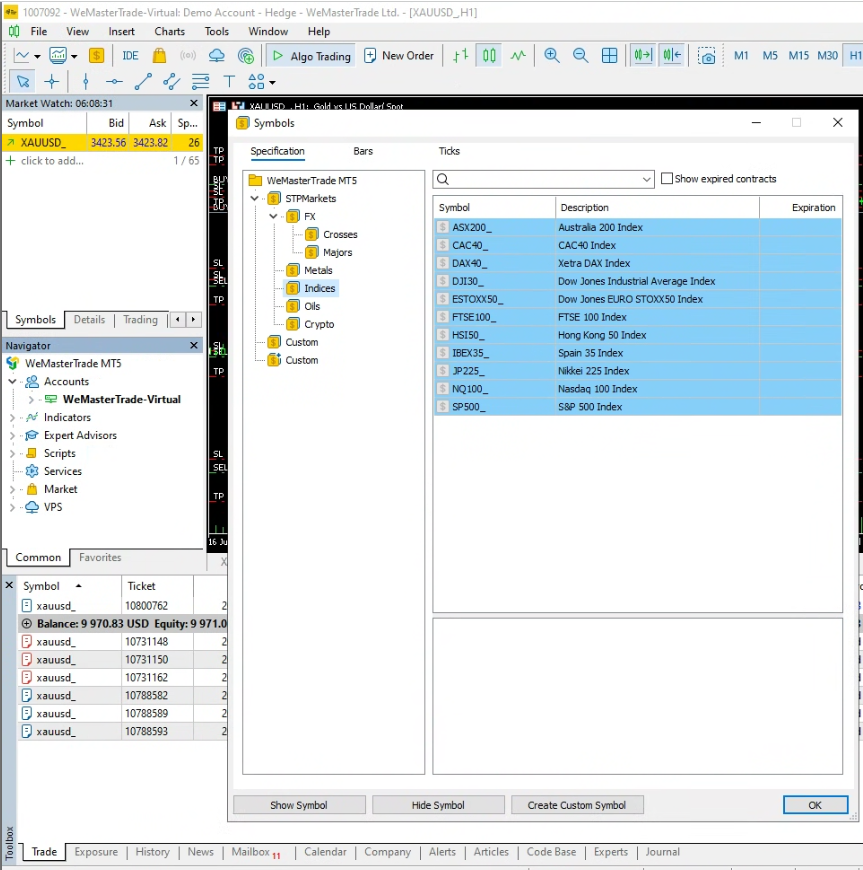
Task: Select the text label T tool
Action: (x=229, y=82)
